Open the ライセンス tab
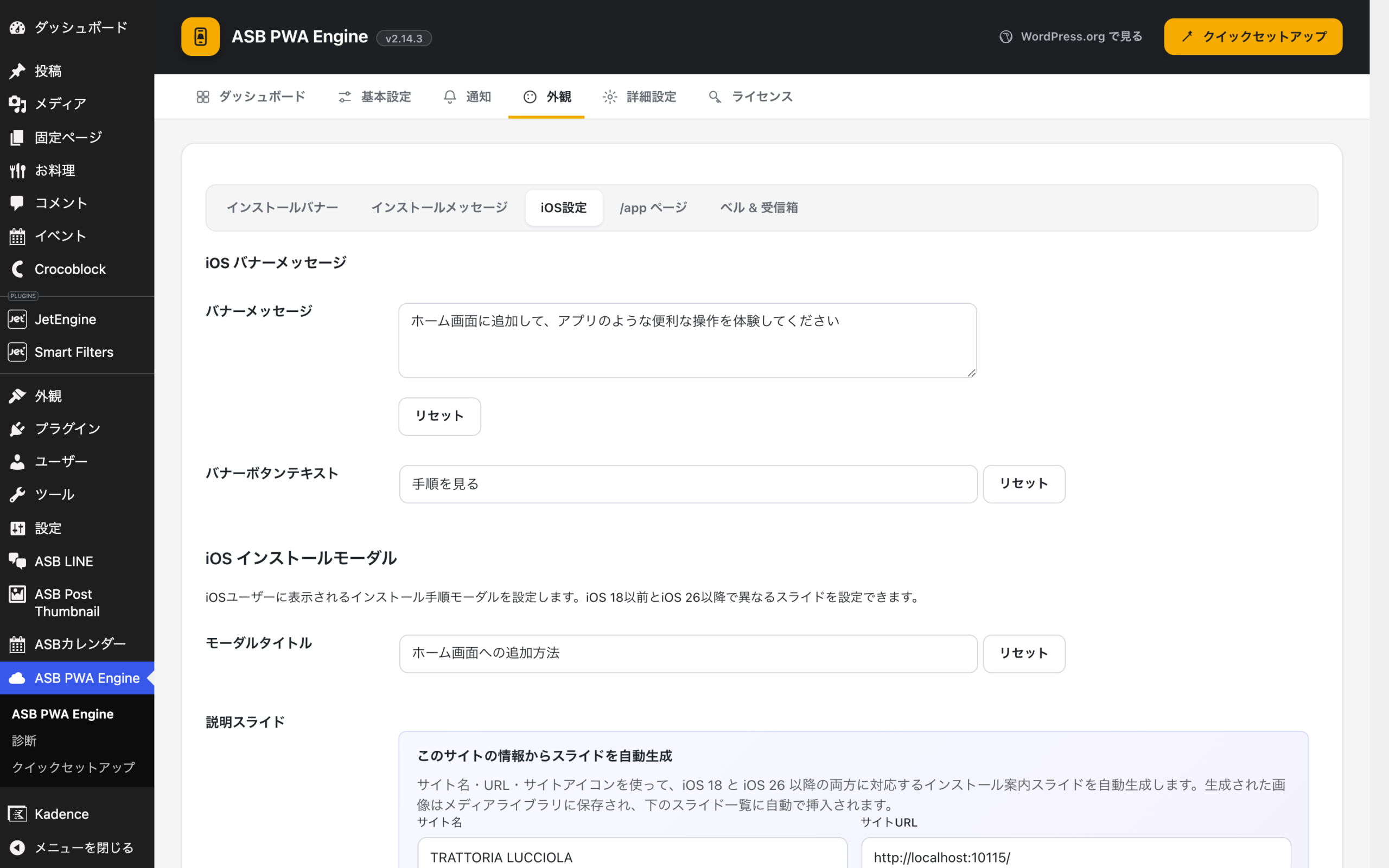 pyautogui.click(x=750, y=97)
